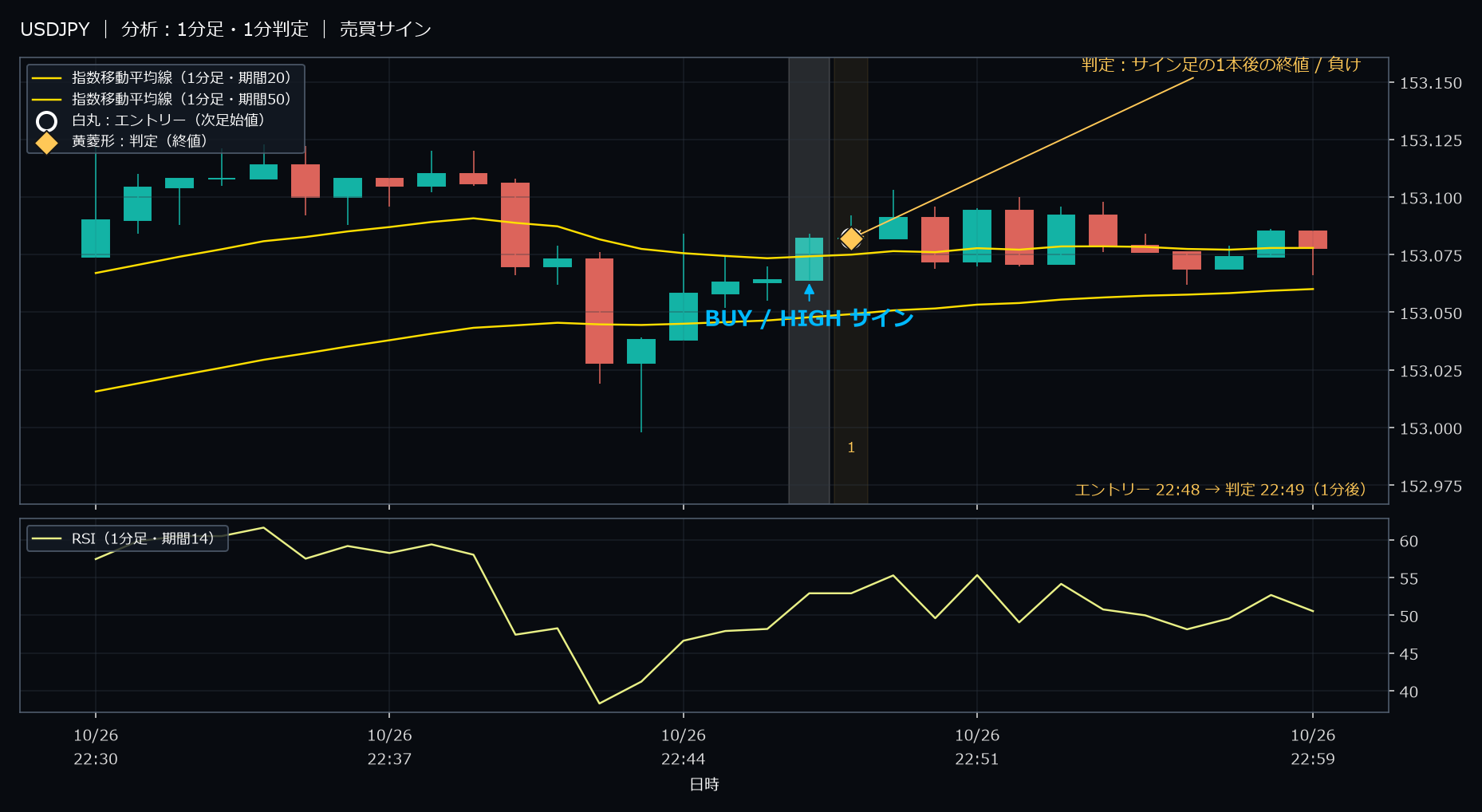Viewport: 1482px width, 812px height.
Task: Click the RSI axis value 50
Action: click(1409, 616)
